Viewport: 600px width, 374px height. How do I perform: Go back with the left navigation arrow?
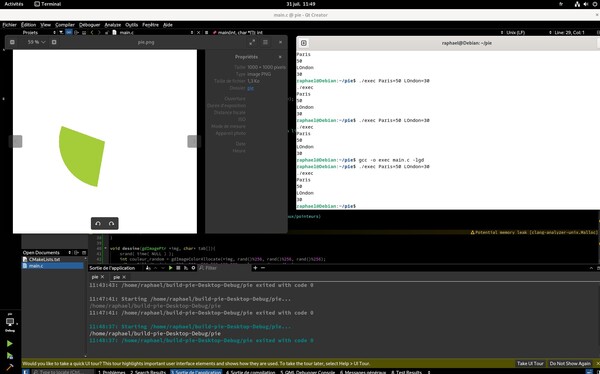(92, 33)
